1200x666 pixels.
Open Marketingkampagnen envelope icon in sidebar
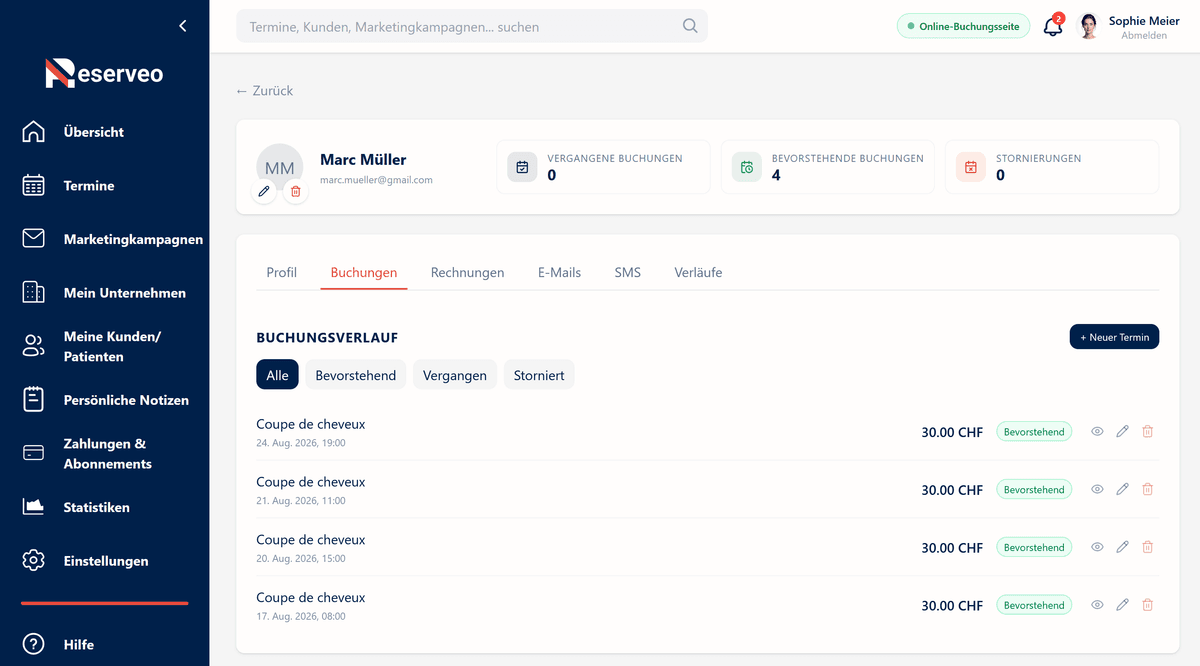[34, 239]
